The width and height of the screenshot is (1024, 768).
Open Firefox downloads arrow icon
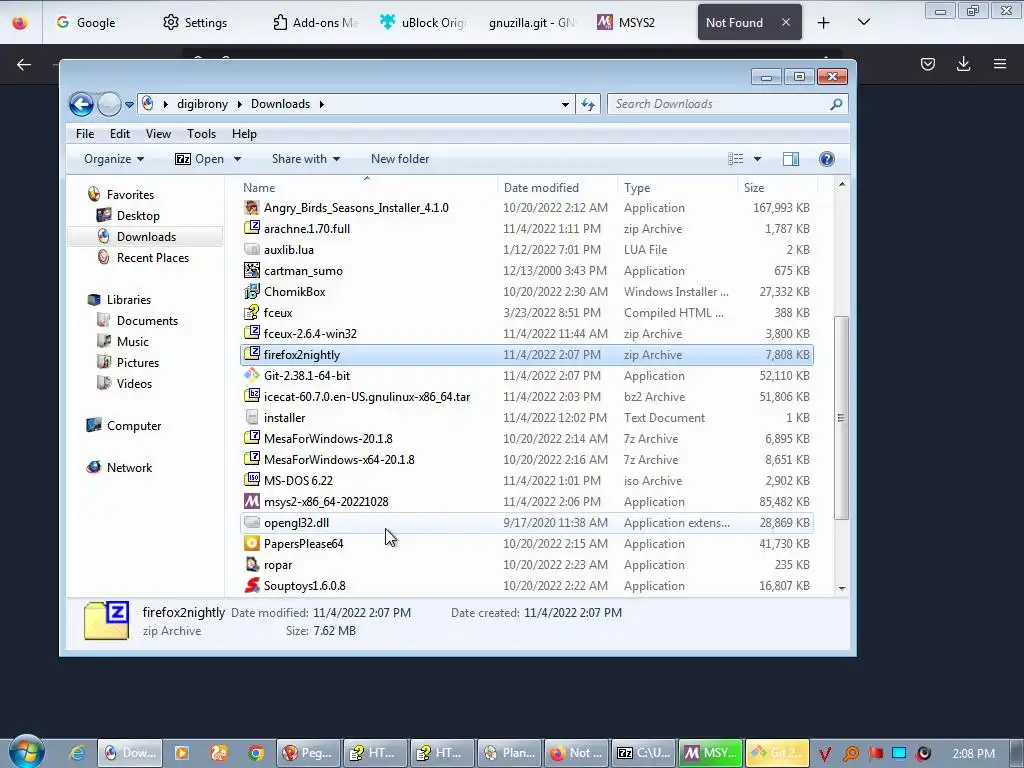click(x=963, y=63)
